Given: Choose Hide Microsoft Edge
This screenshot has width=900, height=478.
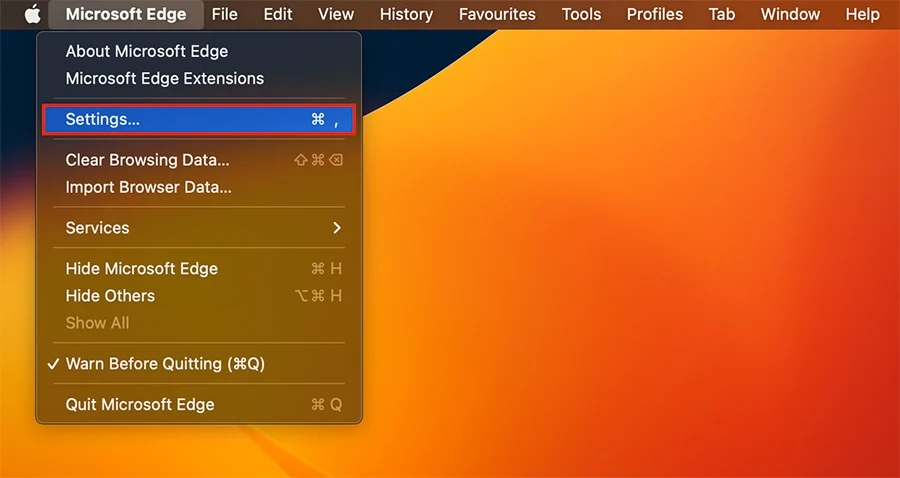Looking at the screenshot, I should click(199, 269).
